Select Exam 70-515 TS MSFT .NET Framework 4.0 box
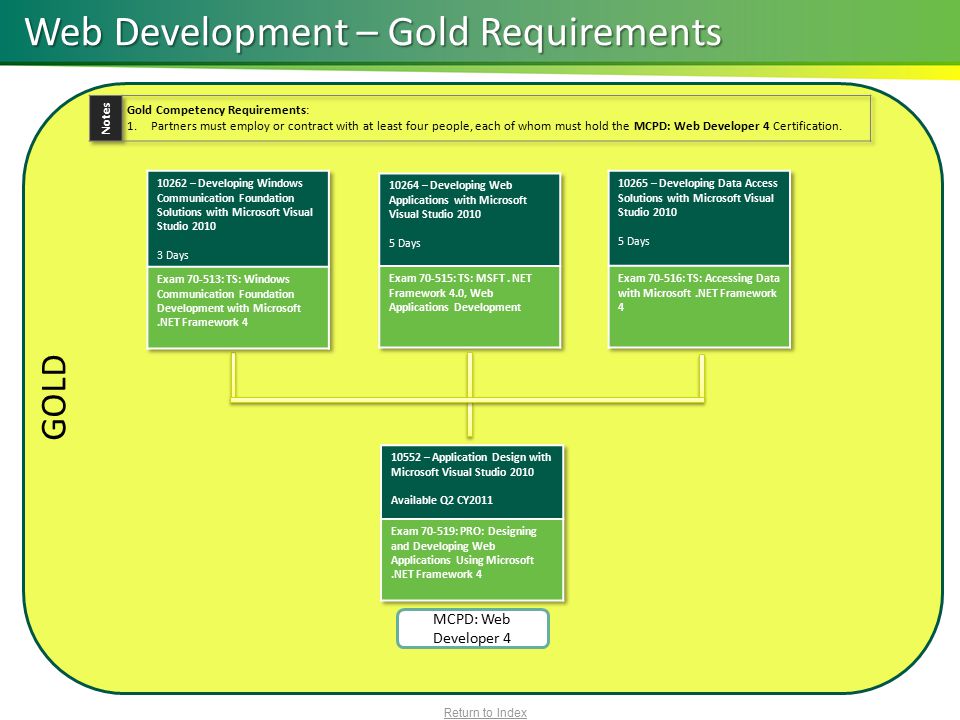960x720 pixels. coord(470,307)
